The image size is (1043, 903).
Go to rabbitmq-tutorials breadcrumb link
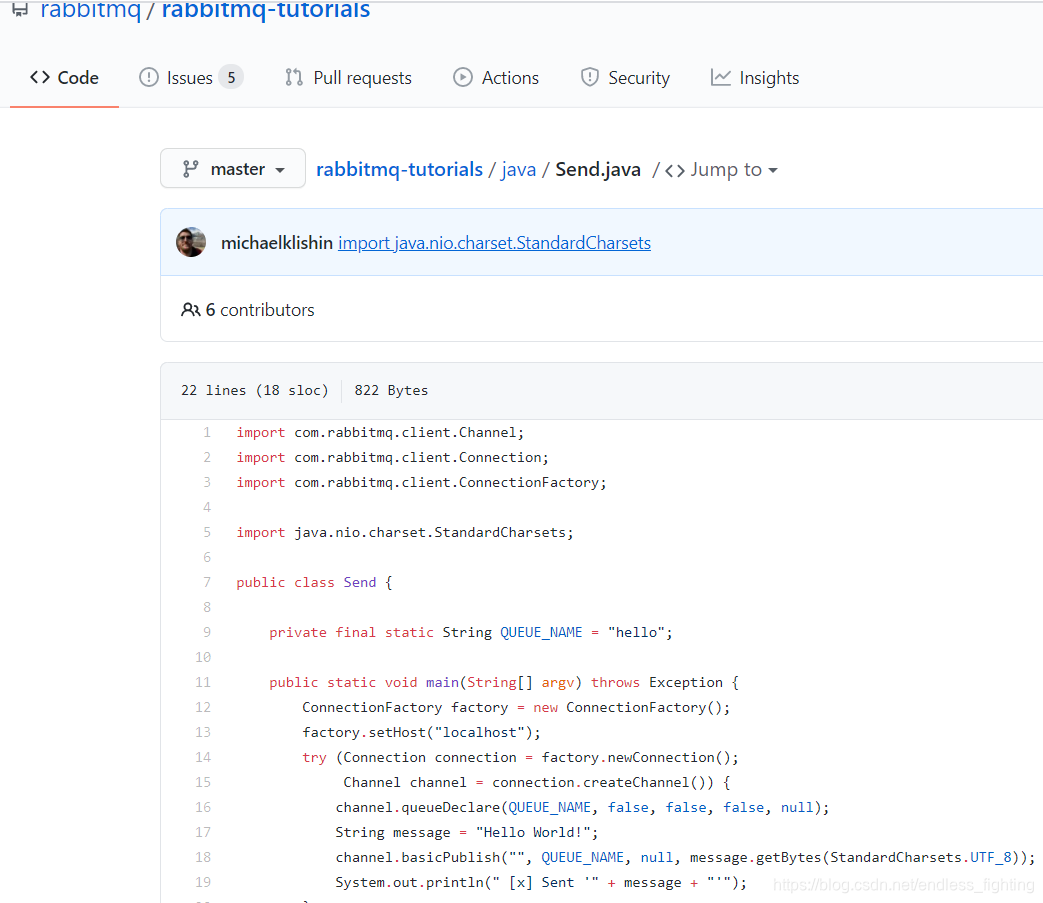click(x=399, y=170)
